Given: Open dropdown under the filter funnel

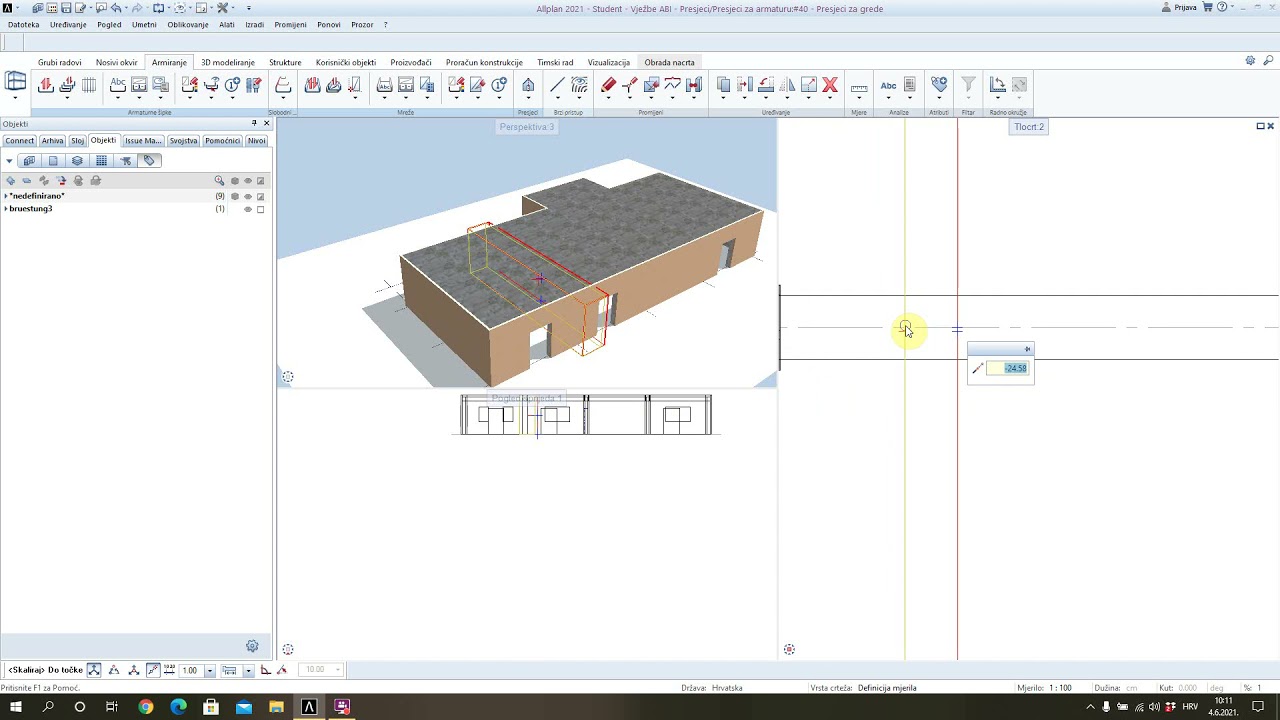Looking at the screenshot, I should tap(968, 98).
